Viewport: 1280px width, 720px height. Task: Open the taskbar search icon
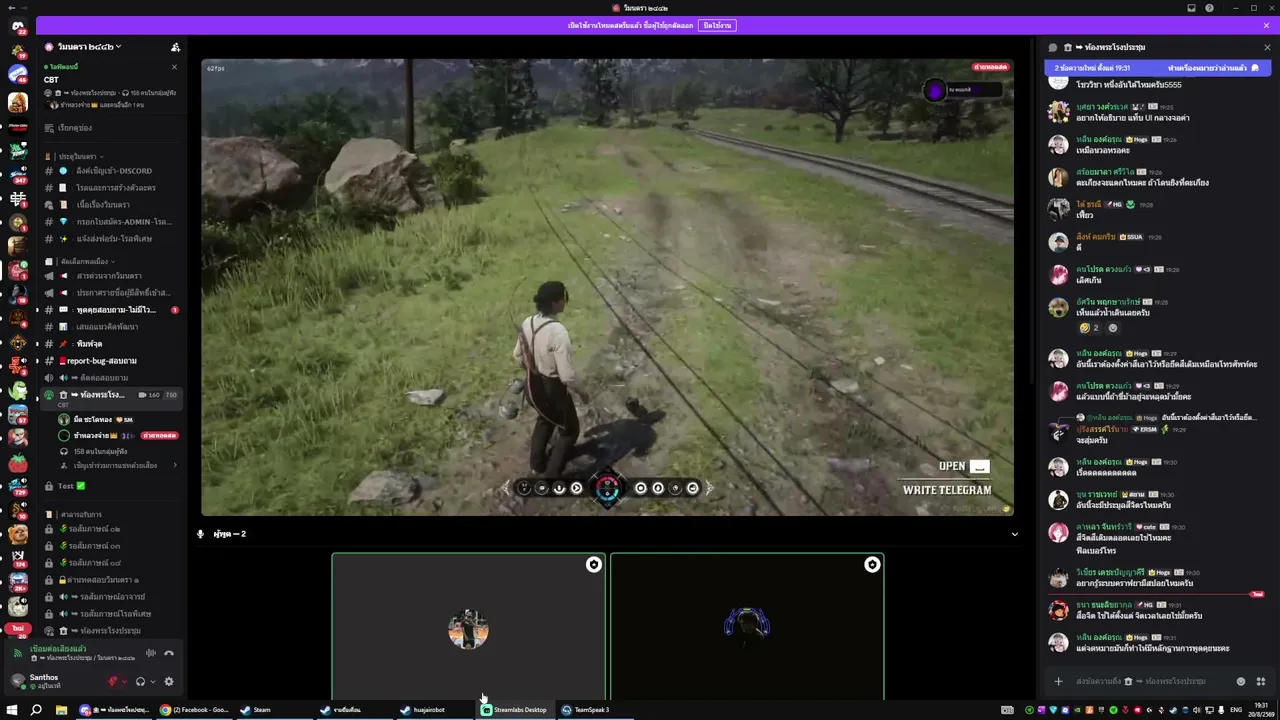pos(36,710)
